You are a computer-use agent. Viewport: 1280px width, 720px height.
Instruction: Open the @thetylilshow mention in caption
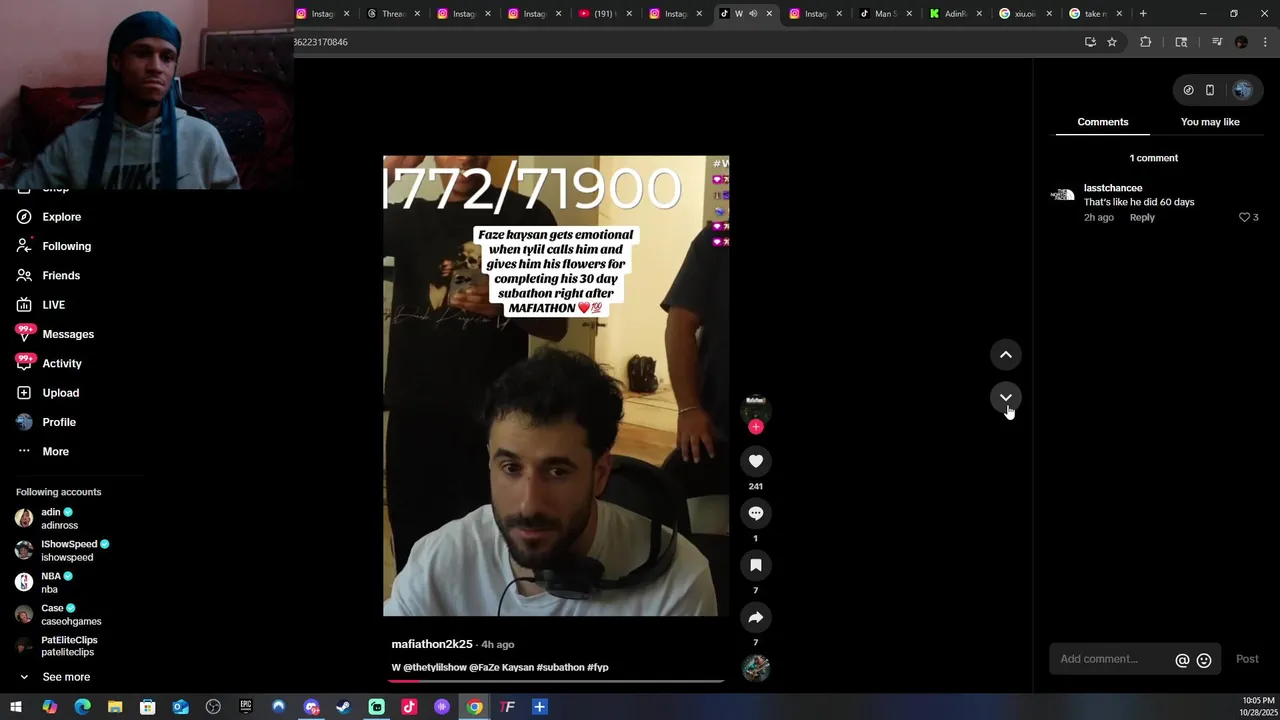(x=435, y=667)
